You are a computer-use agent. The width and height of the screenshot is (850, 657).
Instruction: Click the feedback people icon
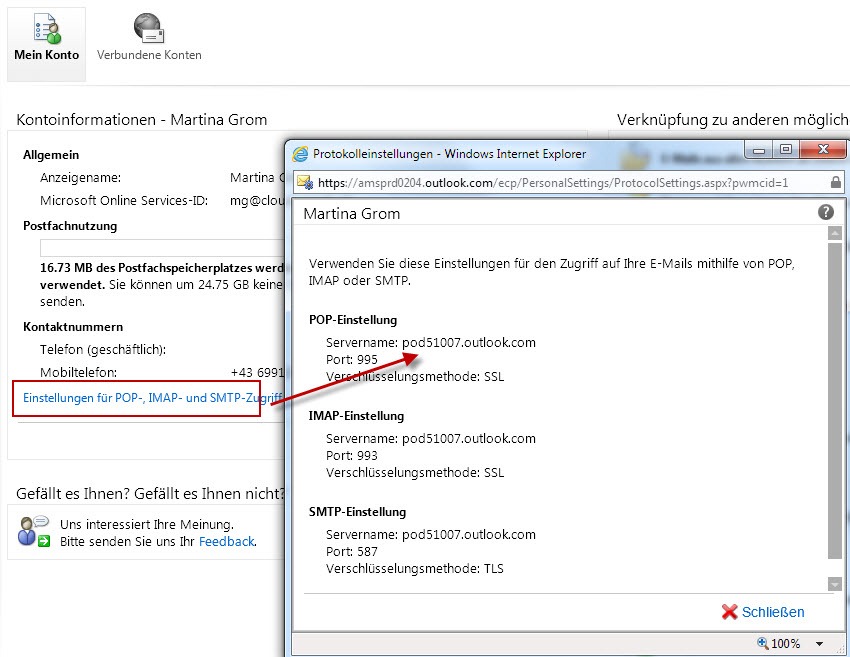click(34, 531)
